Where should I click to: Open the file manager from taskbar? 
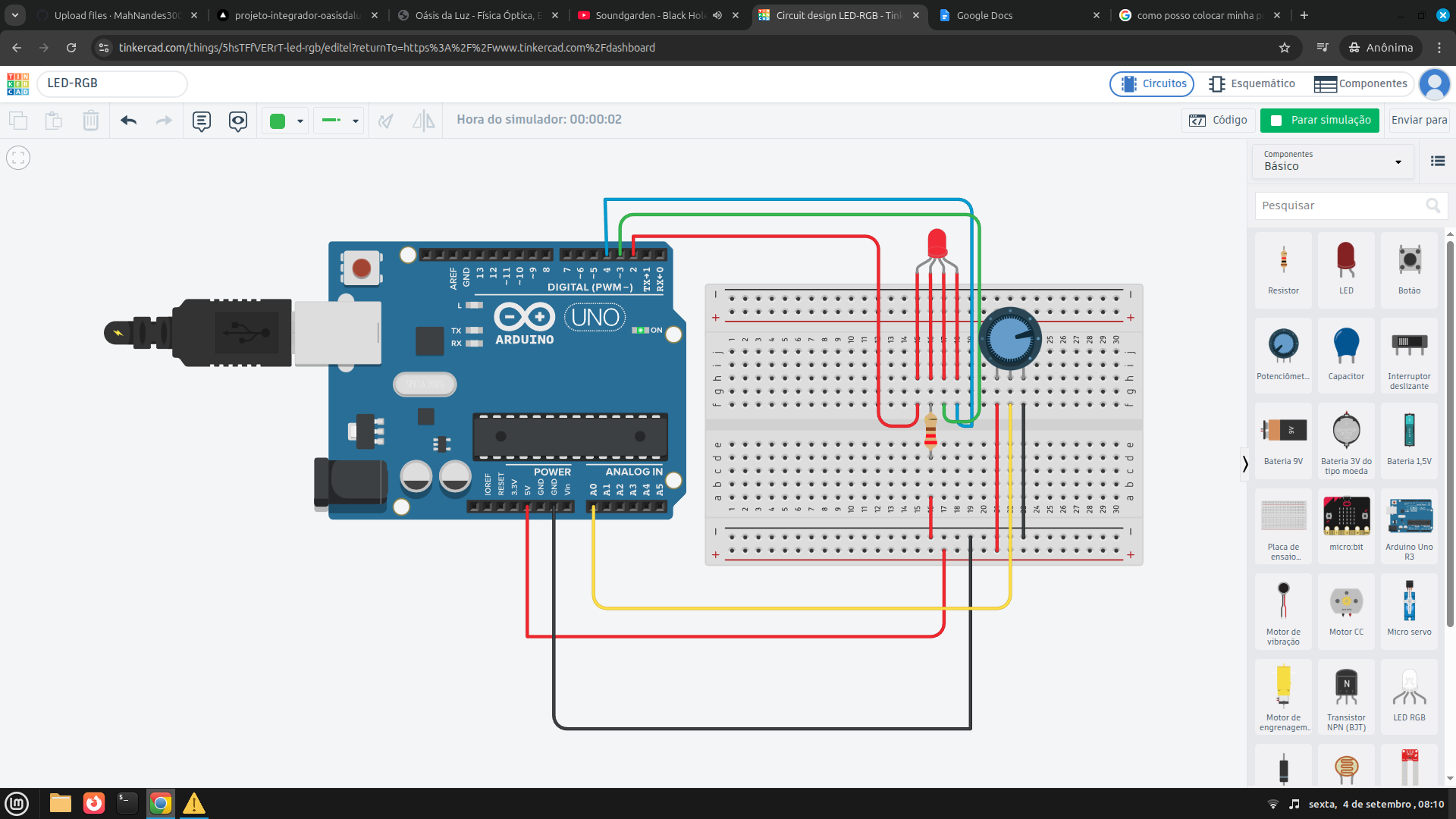[x=61, y=803]
